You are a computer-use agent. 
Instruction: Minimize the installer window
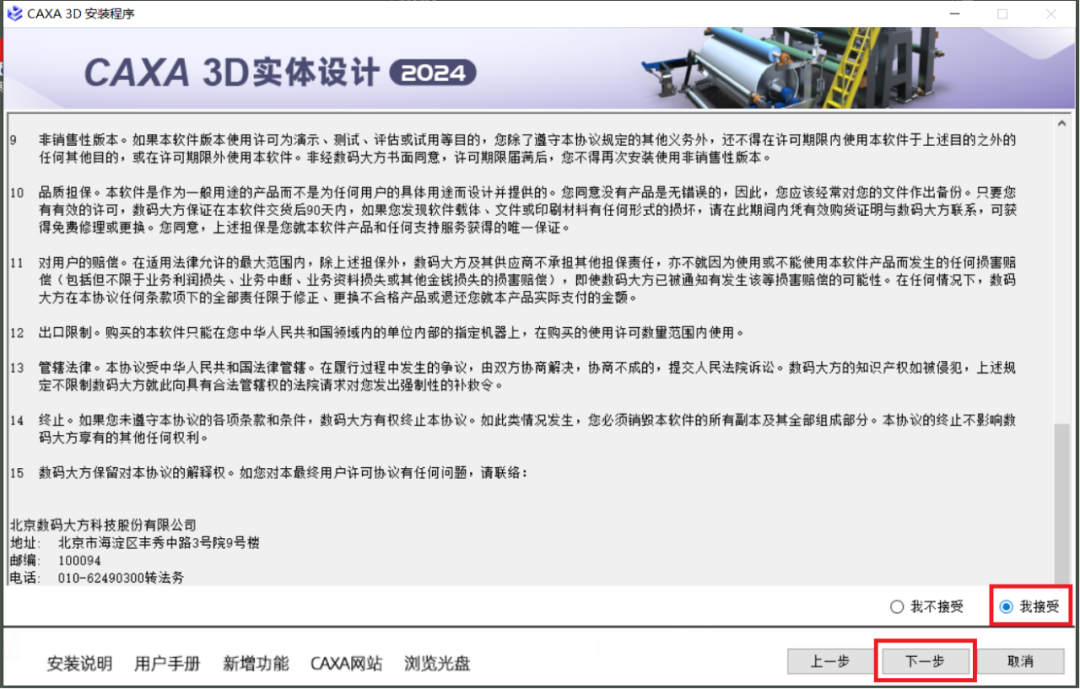(x=955, y=14)
